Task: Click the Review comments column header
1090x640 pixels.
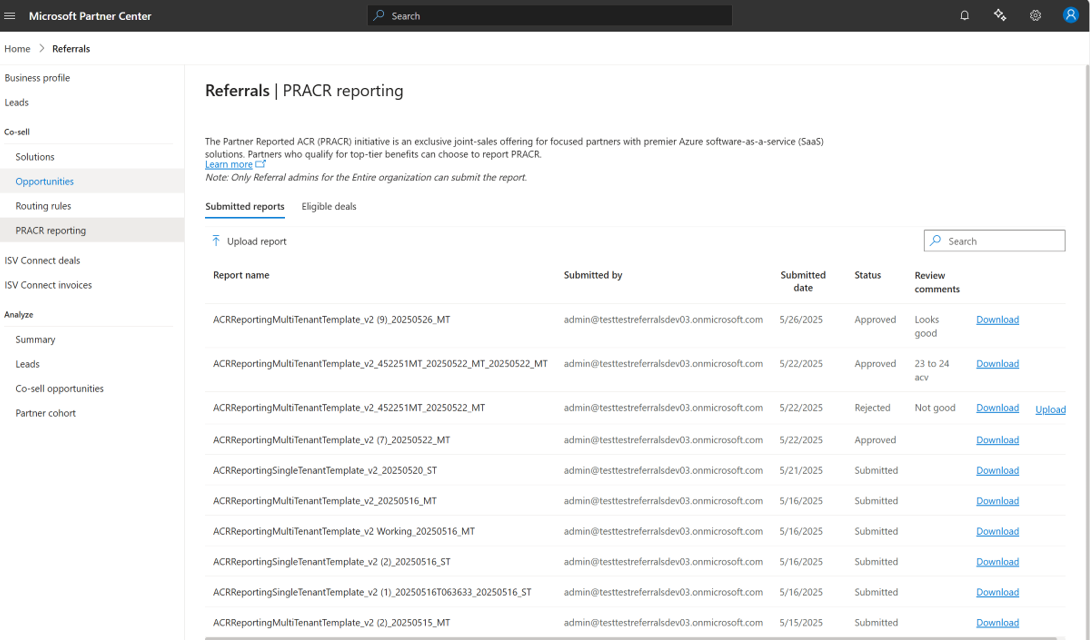Action: click(x=937, y=282)
